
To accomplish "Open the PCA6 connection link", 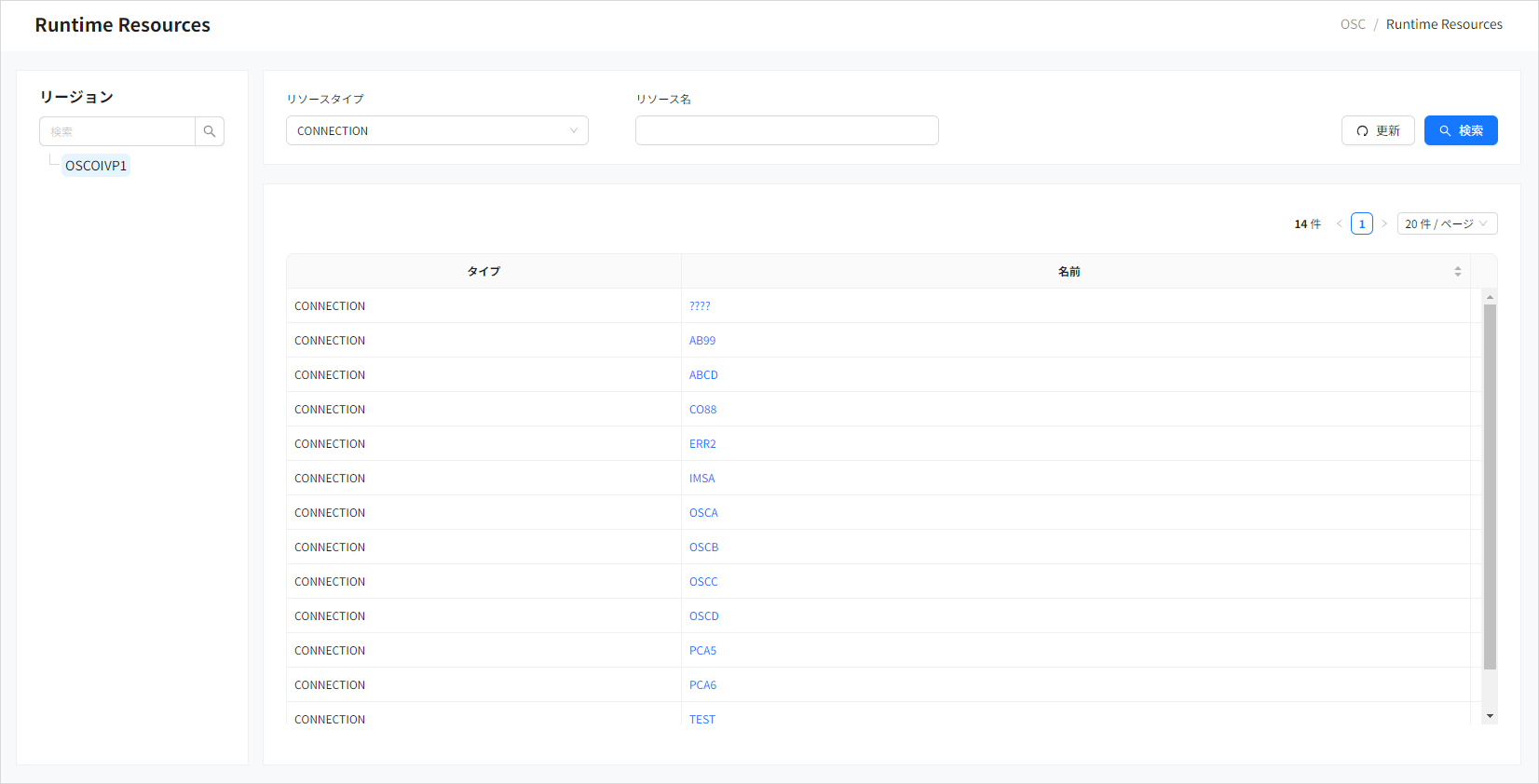I will [x=702, y=685].
